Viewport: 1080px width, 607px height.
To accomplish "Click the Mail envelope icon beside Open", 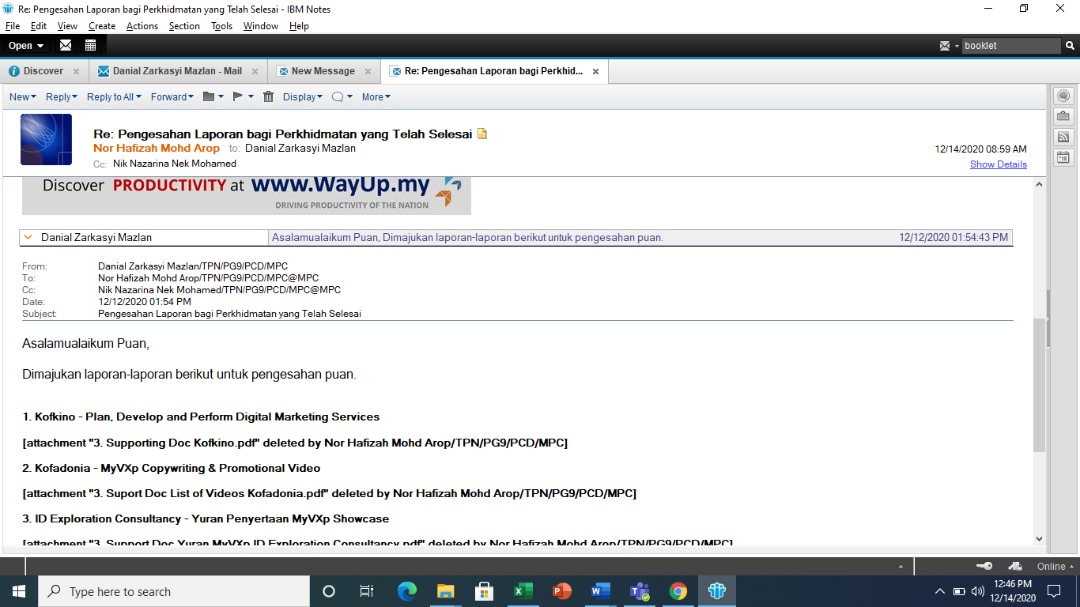I will (x=66, y=45).
